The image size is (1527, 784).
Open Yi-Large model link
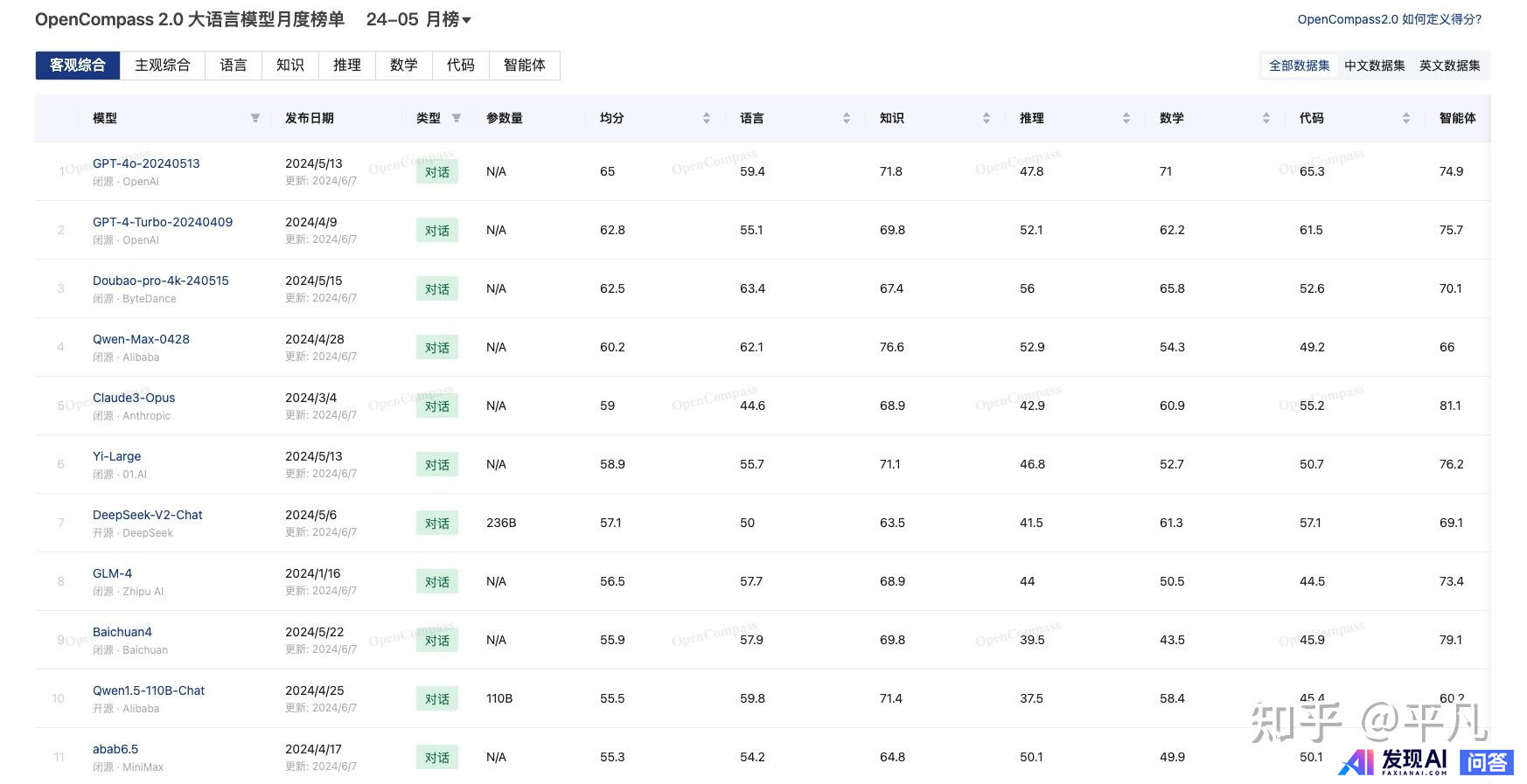click(116, 456)
